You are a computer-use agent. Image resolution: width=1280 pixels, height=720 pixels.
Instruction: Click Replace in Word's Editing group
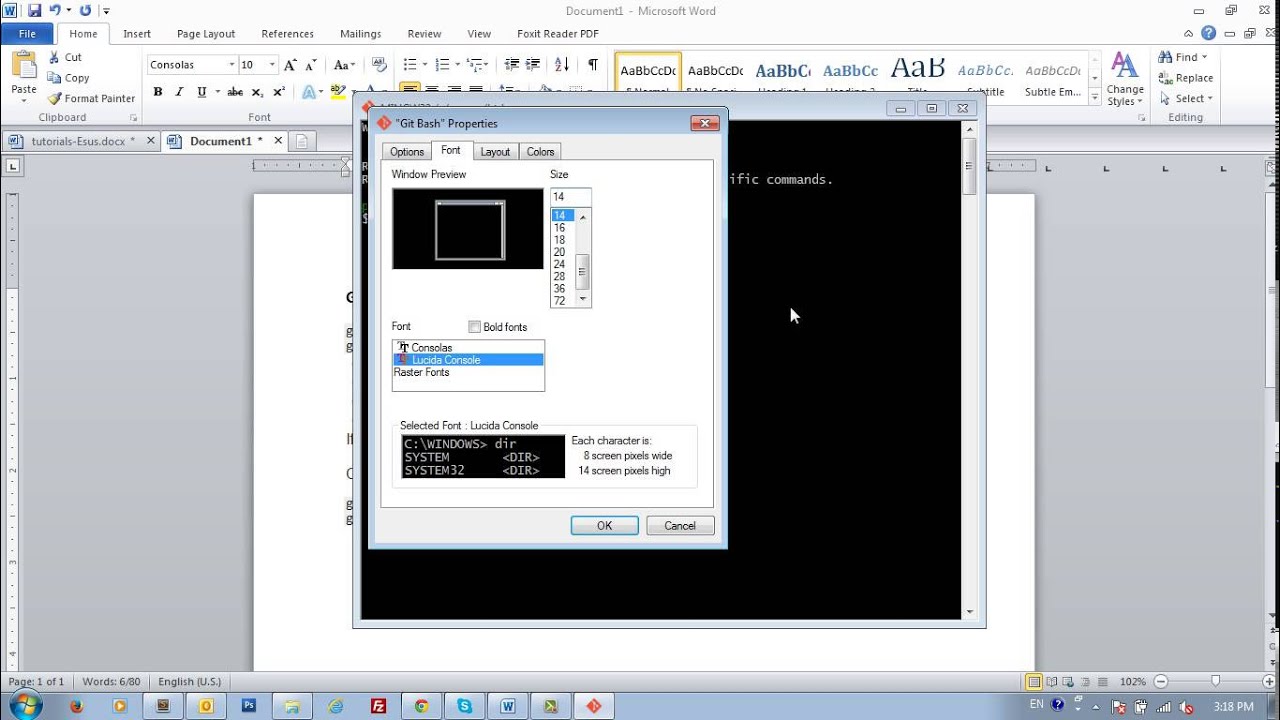pyautogui.click(x=1186, y=78)
